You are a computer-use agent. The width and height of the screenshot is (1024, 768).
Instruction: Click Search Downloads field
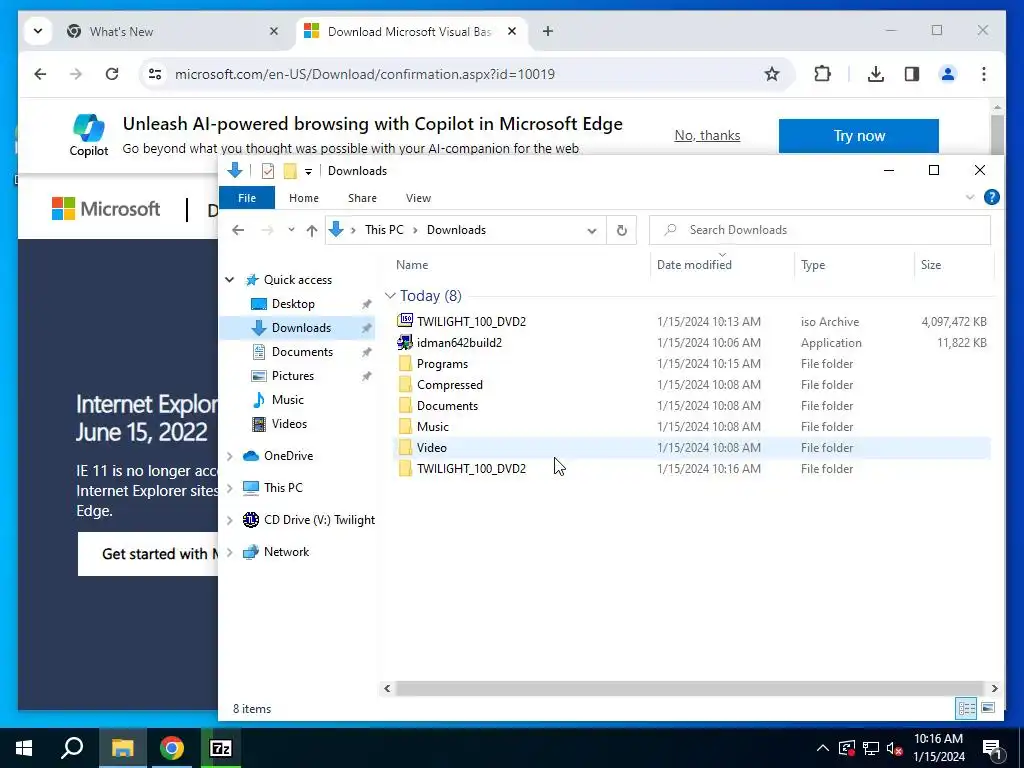(x=820, y=230)
